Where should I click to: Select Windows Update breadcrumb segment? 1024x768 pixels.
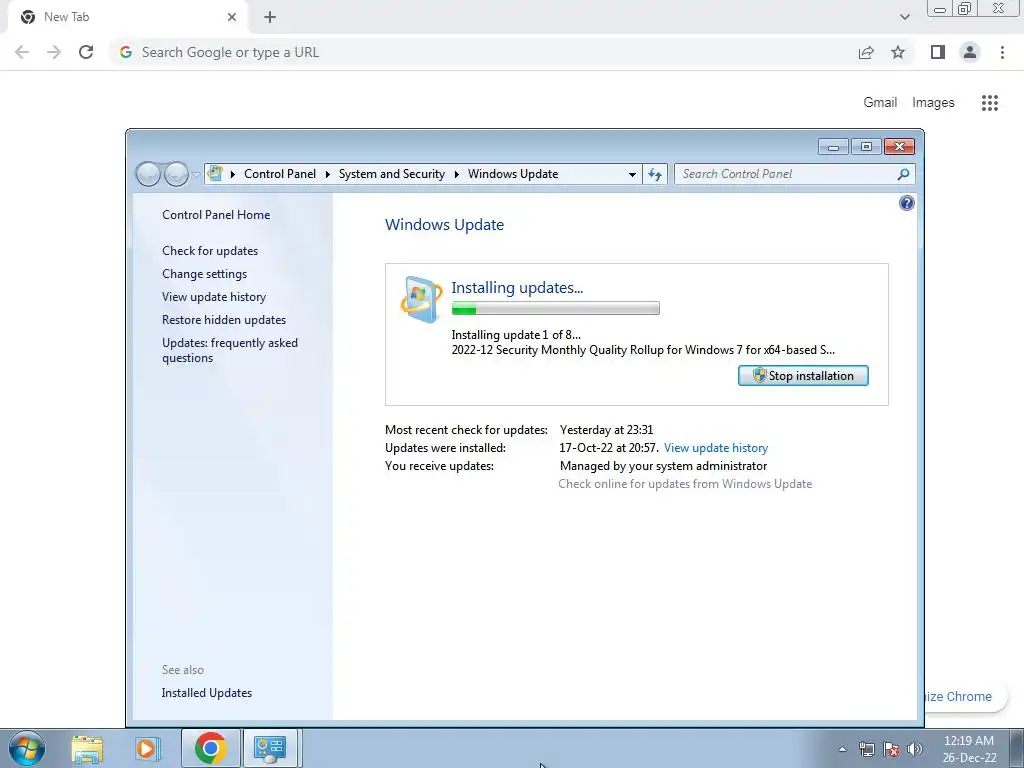[513, 174]
